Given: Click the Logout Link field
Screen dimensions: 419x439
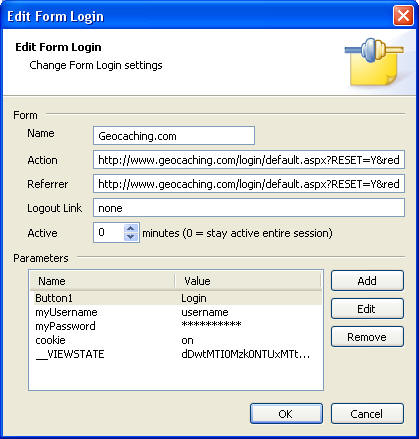Looking at the screenshot, I should click(249, 208).
